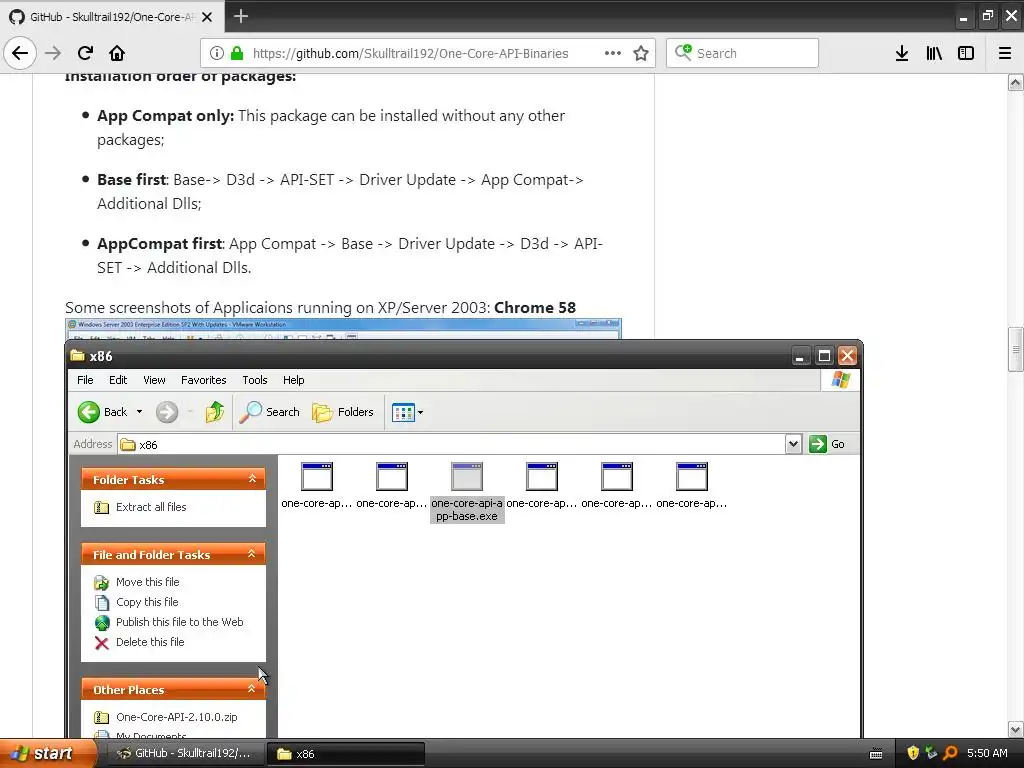1024x768 pixels.
Task: Open Firefox downloads panel
Action: tap(902, 53)
